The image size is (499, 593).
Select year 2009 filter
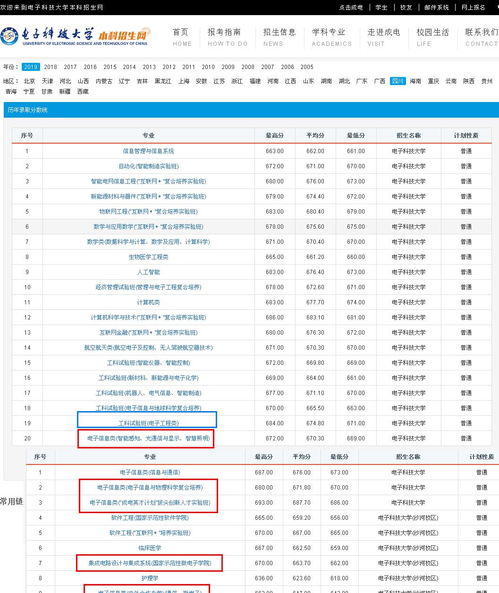pyautogui.click(x=228, y=67)
